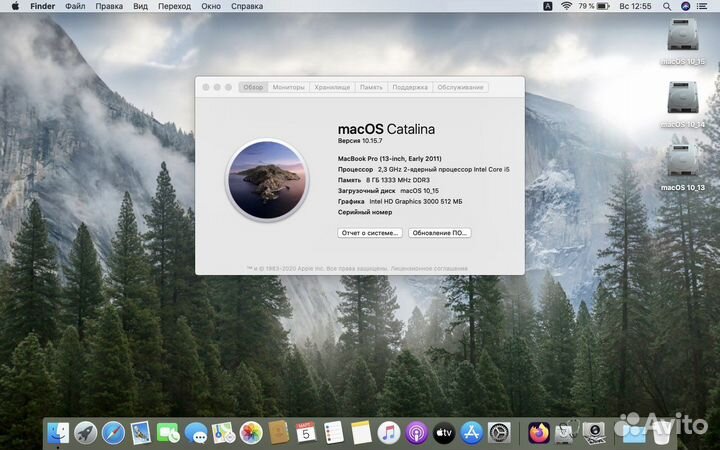This screenshot has width=720, height=450.
Task: Close the About This Mac window
Action: (206, 87)
